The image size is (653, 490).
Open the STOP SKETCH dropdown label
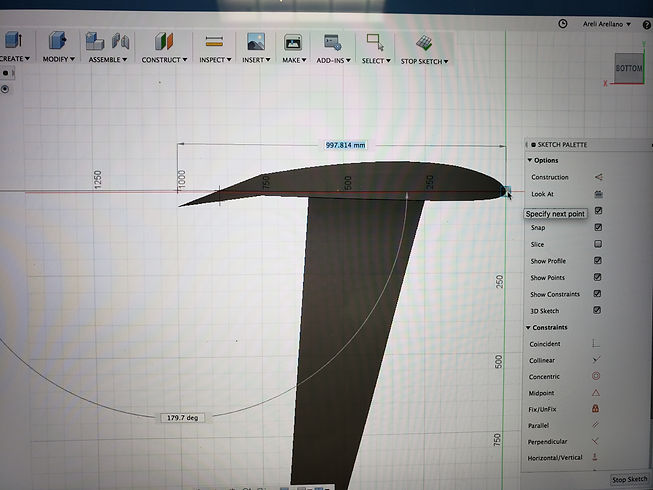click(425, 62)
